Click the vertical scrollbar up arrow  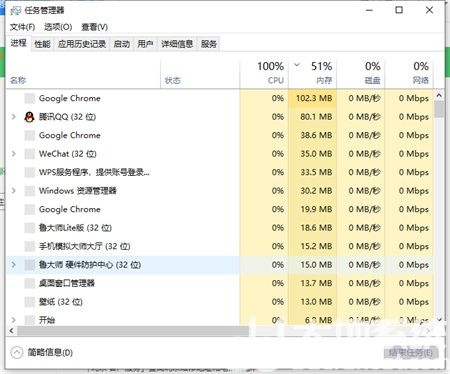click(x=439, y=96)
